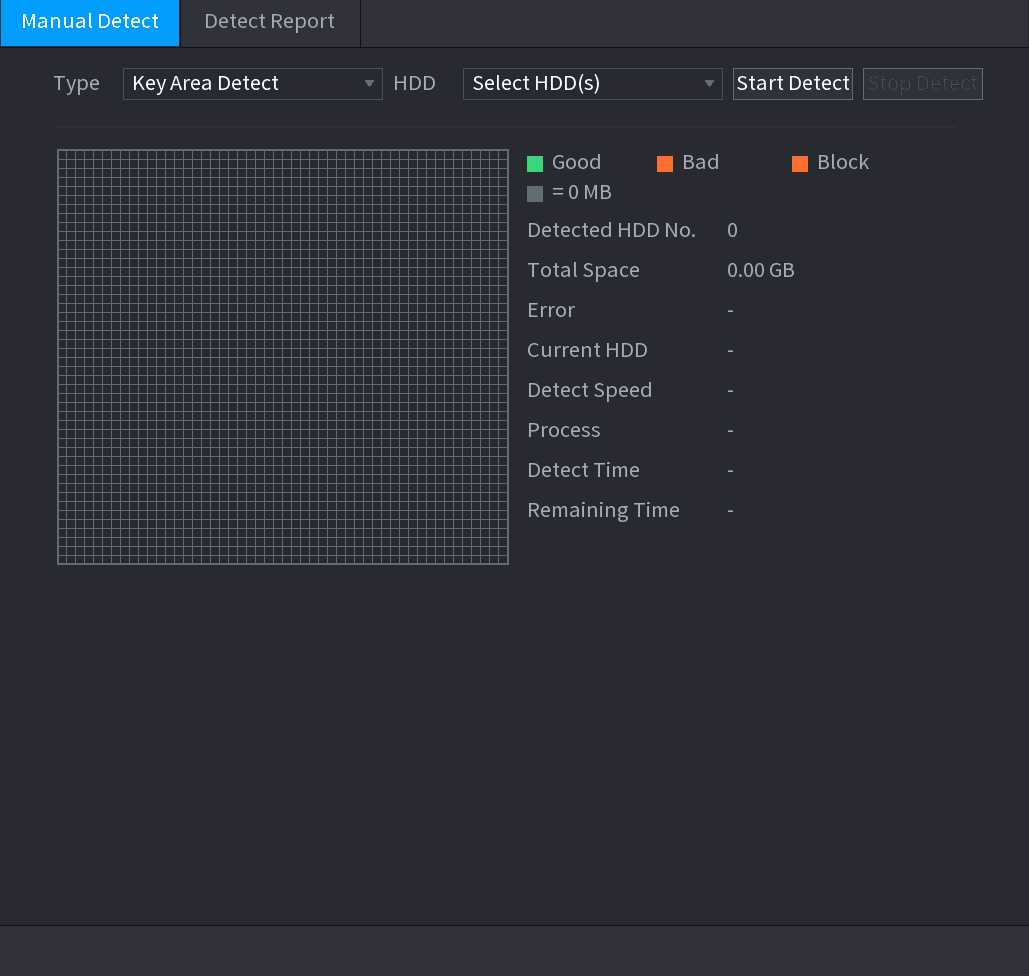This screenshot has width=1029, height=976.
Task: Click the Type dropdown arrow
Action: pyautogui.click(x=369, y=84)
